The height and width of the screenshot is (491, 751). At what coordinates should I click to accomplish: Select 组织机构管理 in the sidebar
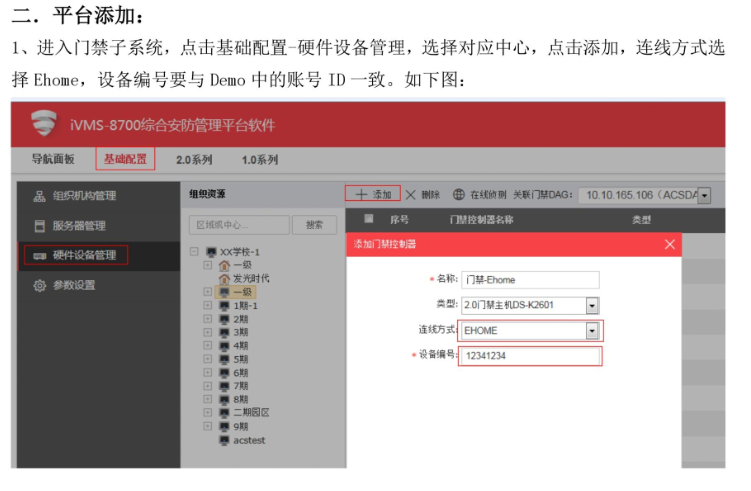tap(99, 196)
